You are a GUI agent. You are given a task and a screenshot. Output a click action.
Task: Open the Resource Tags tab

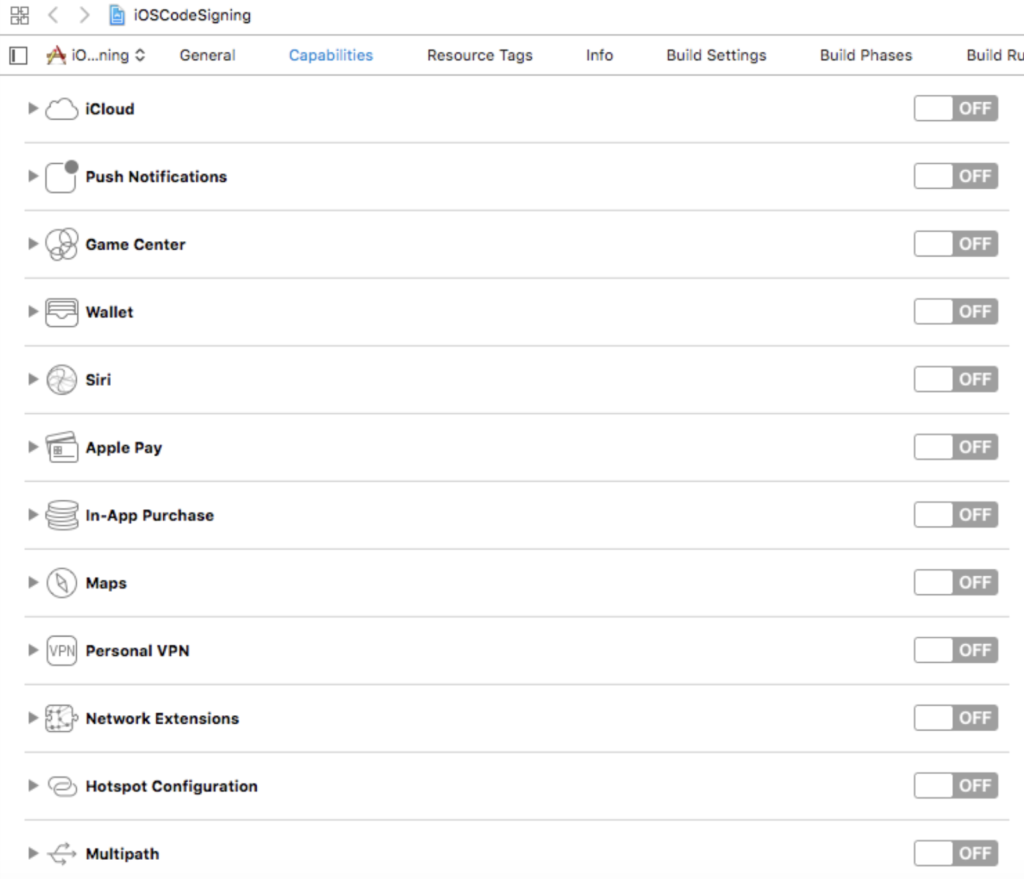(479, 55)
